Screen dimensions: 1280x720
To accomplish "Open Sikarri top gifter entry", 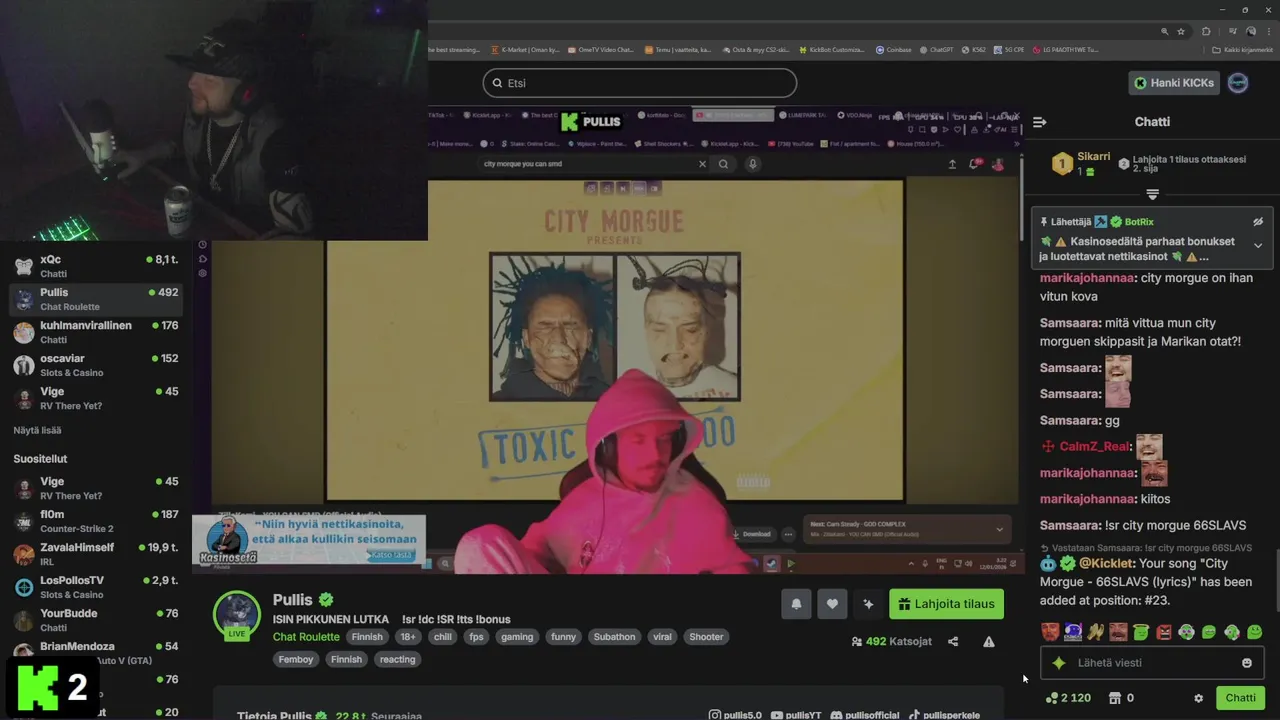I will [1080, 164].
